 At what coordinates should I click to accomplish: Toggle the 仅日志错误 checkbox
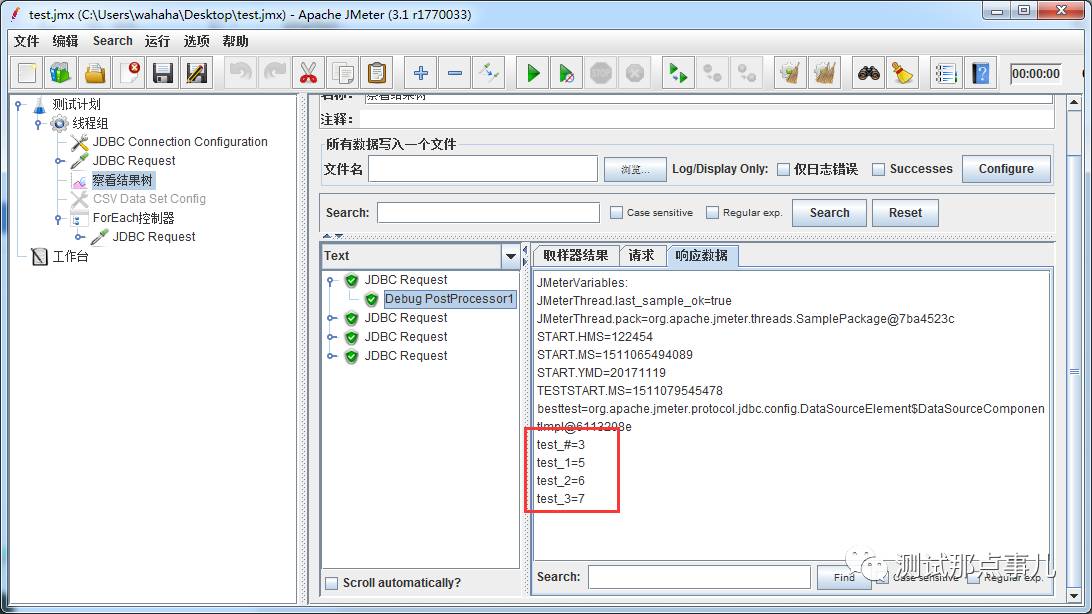pos(783,169)
